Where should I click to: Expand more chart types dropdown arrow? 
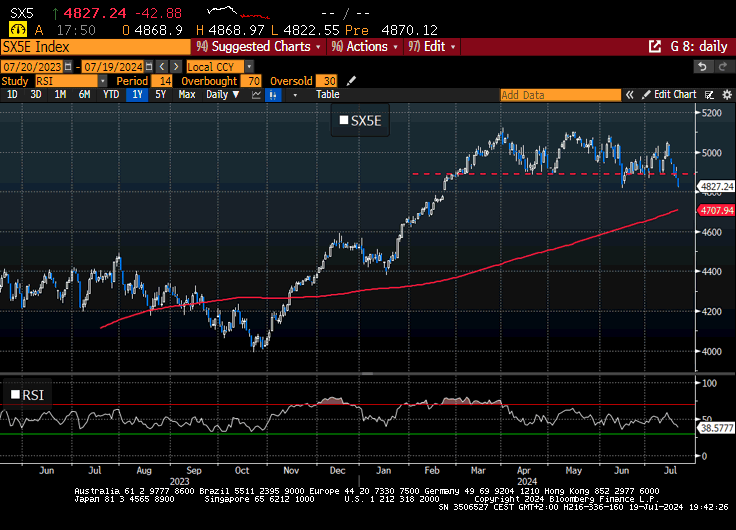click(x=295, y=95)
